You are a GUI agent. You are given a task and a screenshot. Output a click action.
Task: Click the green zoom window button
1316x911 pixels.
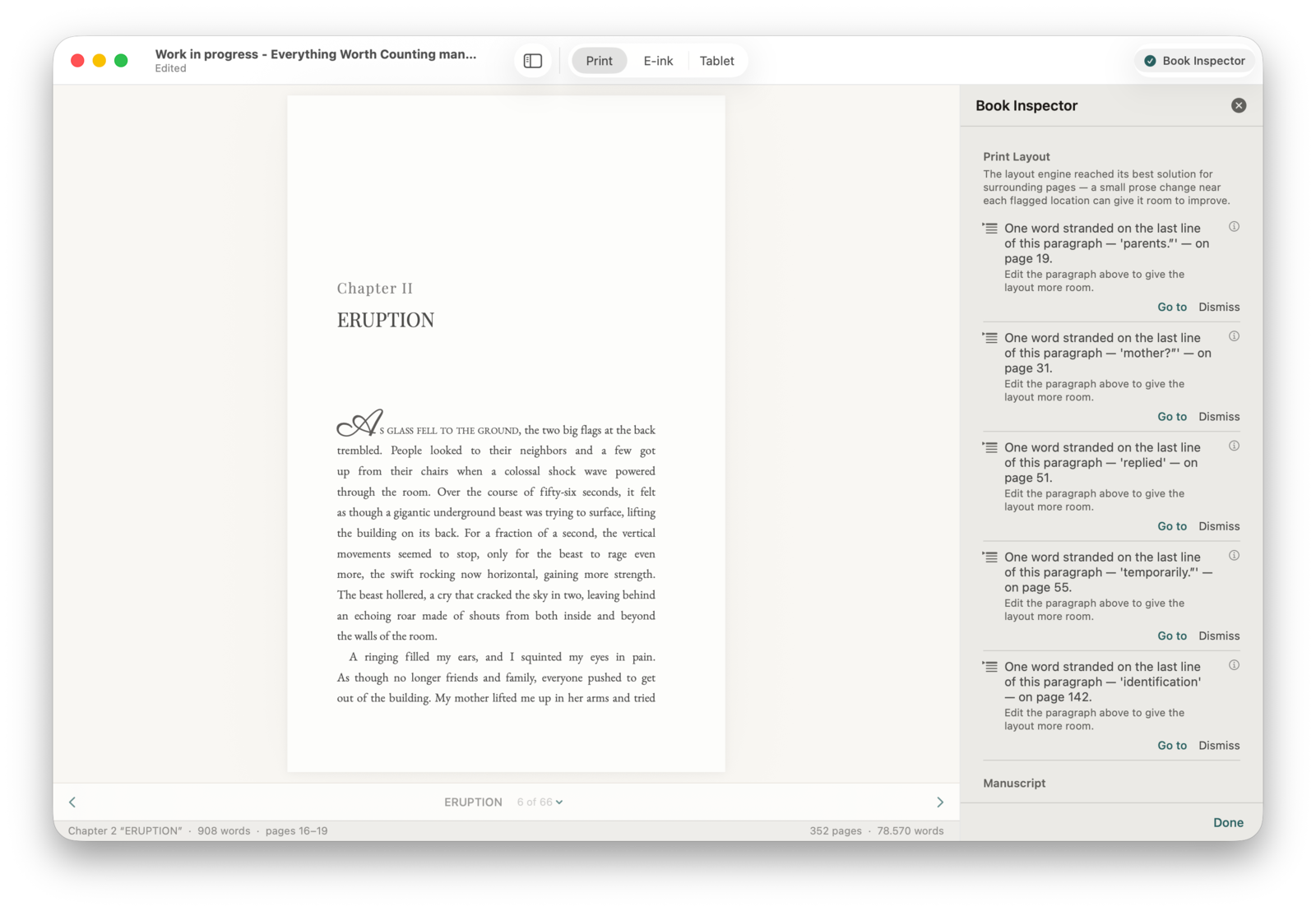coord(121,60)
